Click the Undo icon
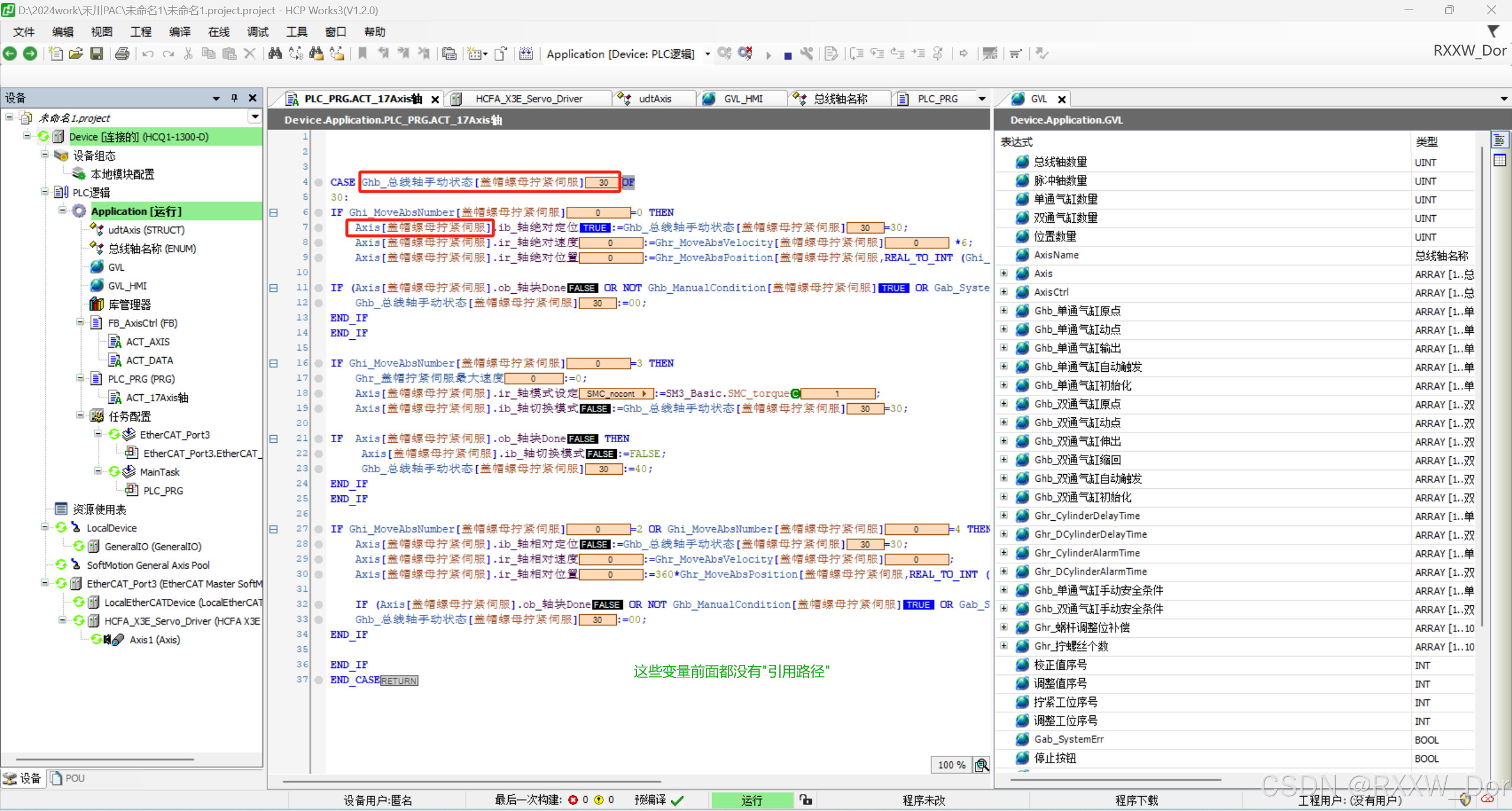Image resolution: width=1512 pixels, height=811 pixels. (148, 53)
